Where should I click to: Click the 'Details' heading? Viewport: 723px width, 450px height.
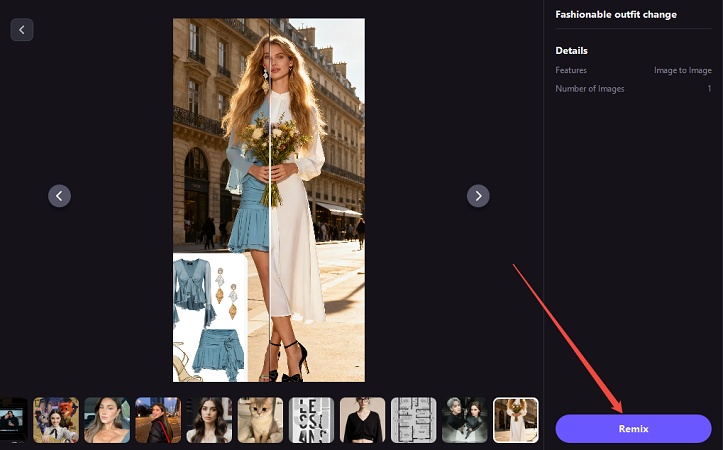coord(571,51)
